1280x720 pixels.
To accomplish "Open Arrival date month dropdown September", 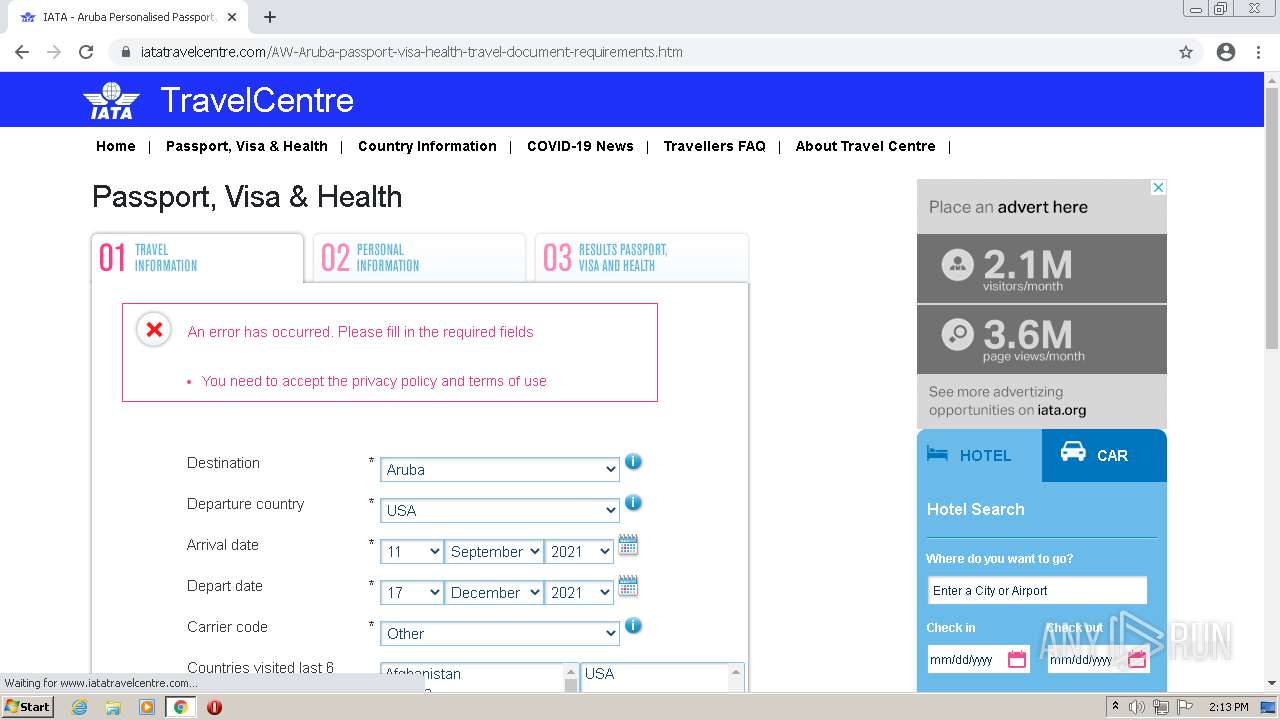I will point(494,552).
